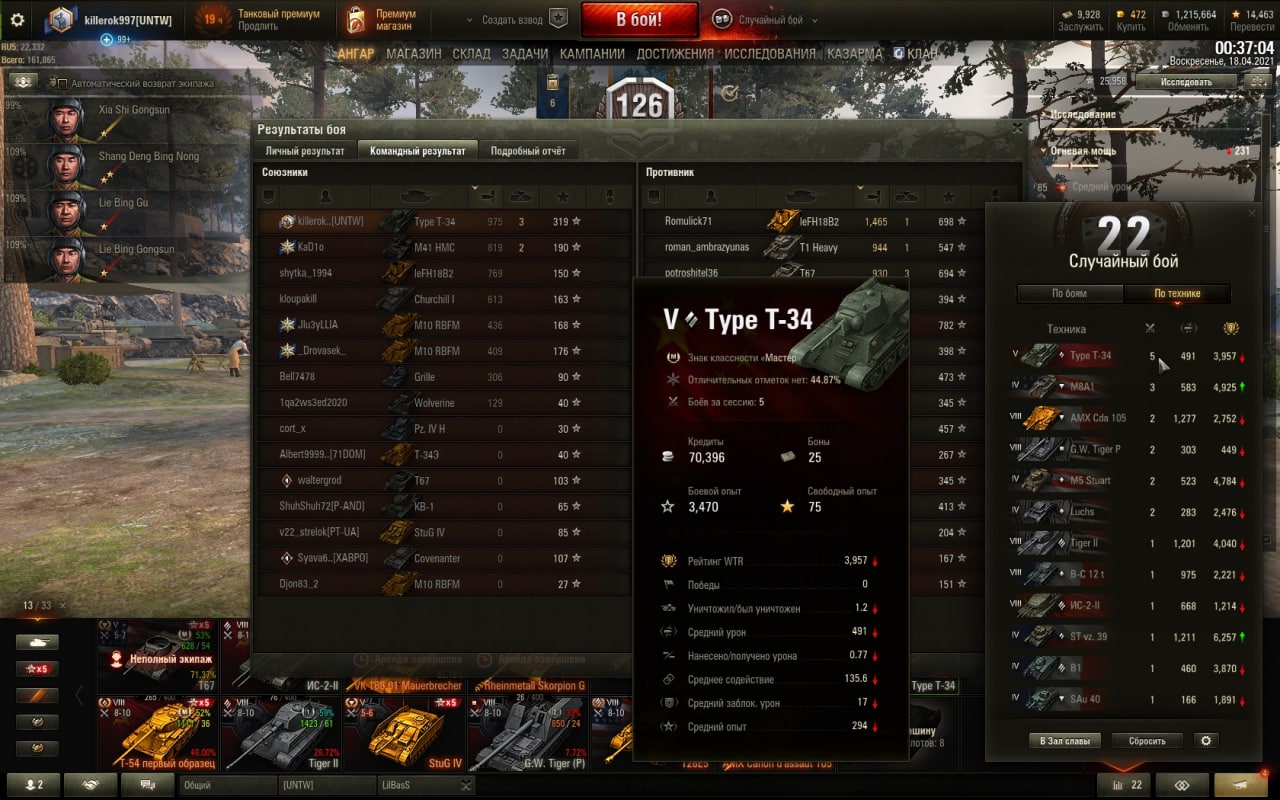
Task: Click the tank-type filter icon in carousel sidebar
Action: tap(37, 642)
